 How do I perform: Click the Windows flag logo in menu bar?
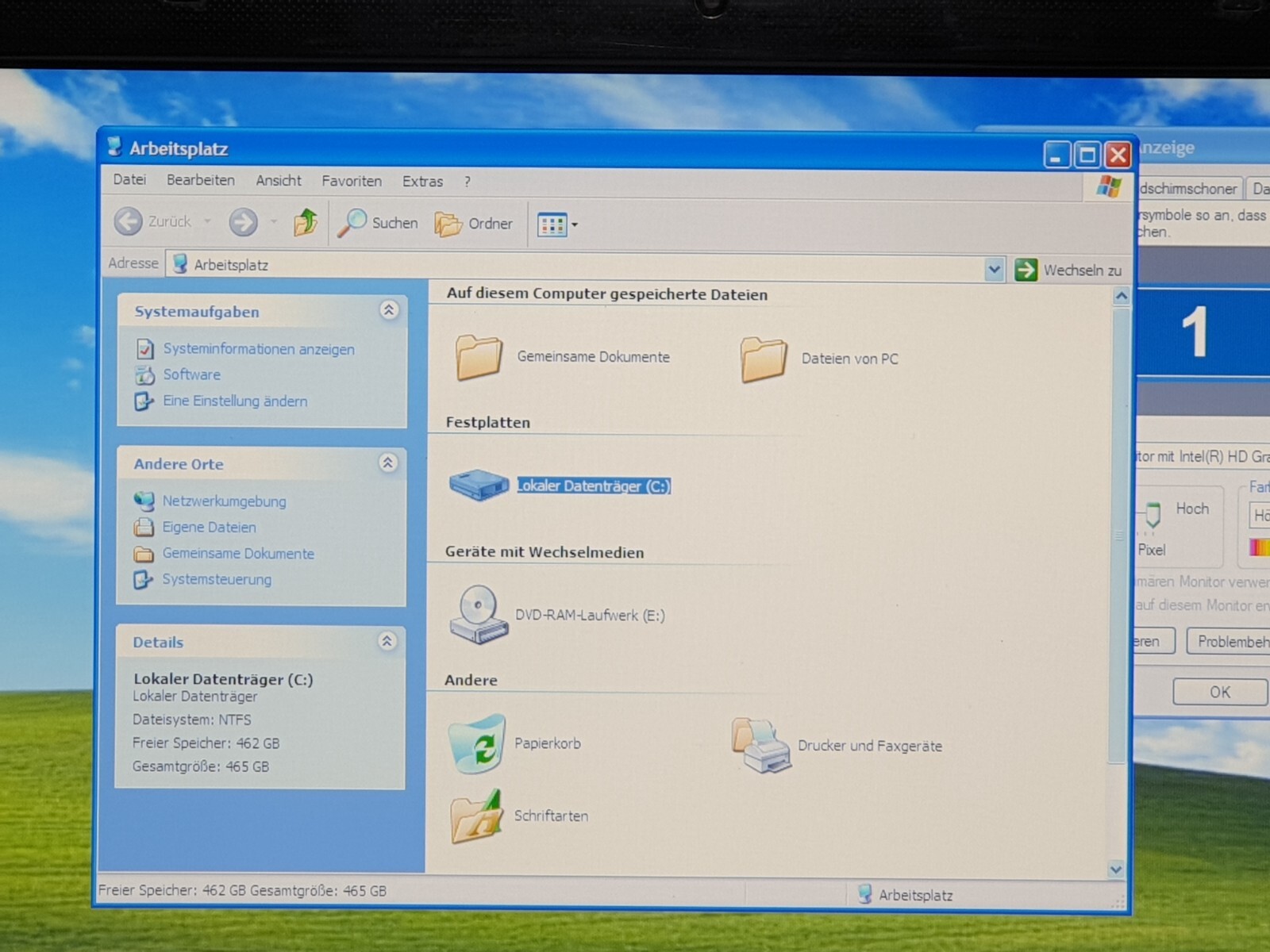pyautogui.click(x=1109, y=187)
